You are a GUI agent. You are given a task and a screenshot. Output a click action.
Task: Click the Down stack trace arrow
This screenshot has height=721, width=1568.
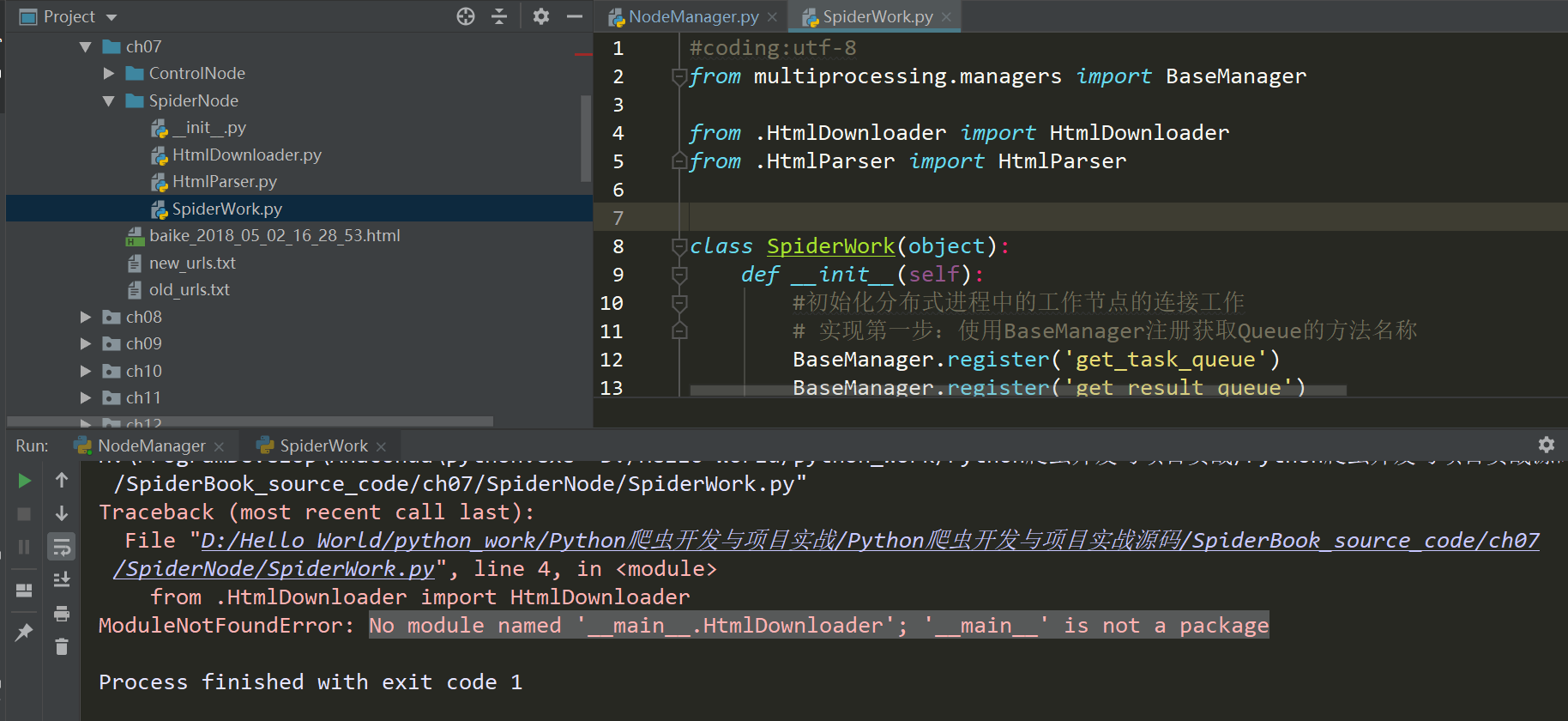pyautogui.click(x=62, y=513)
